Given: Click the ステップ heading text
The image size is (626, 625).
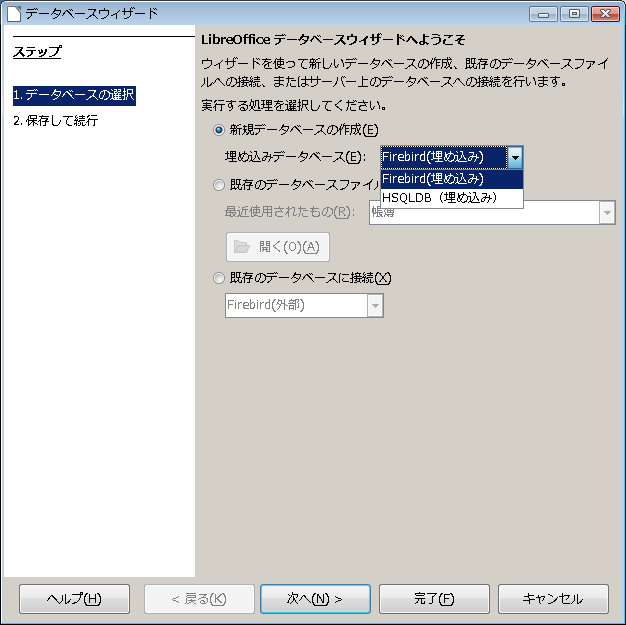Looking at the screenshot, I should [x=37, y=52].
